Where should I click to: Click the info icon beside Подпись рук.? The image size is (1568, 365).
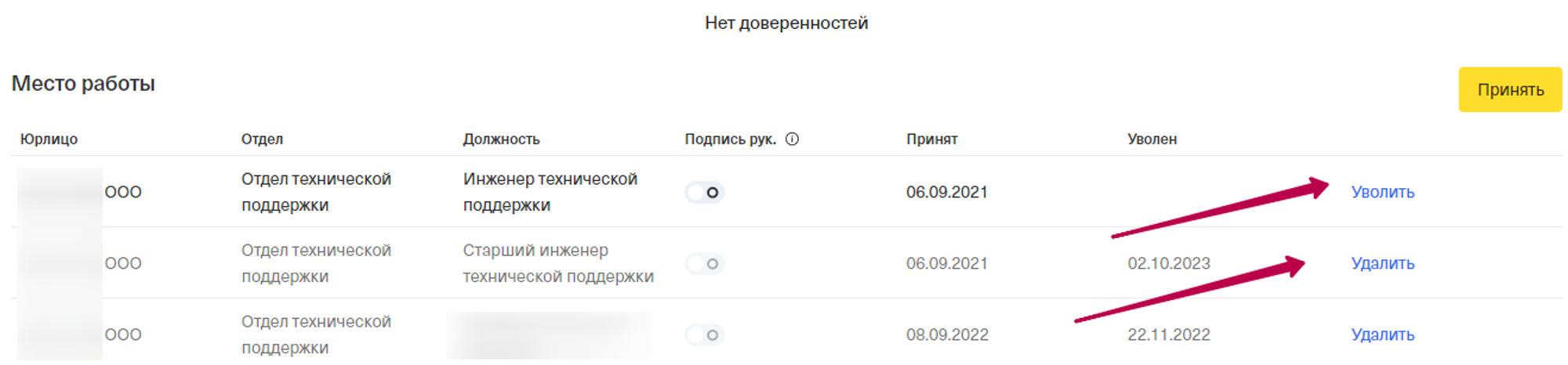tap(792, 139)
